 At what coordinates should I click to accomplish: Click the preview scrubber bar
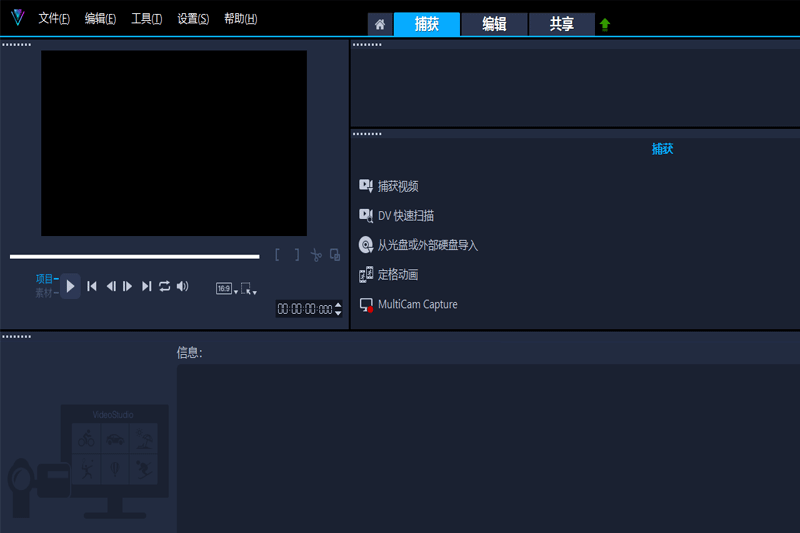click(134, 257)
